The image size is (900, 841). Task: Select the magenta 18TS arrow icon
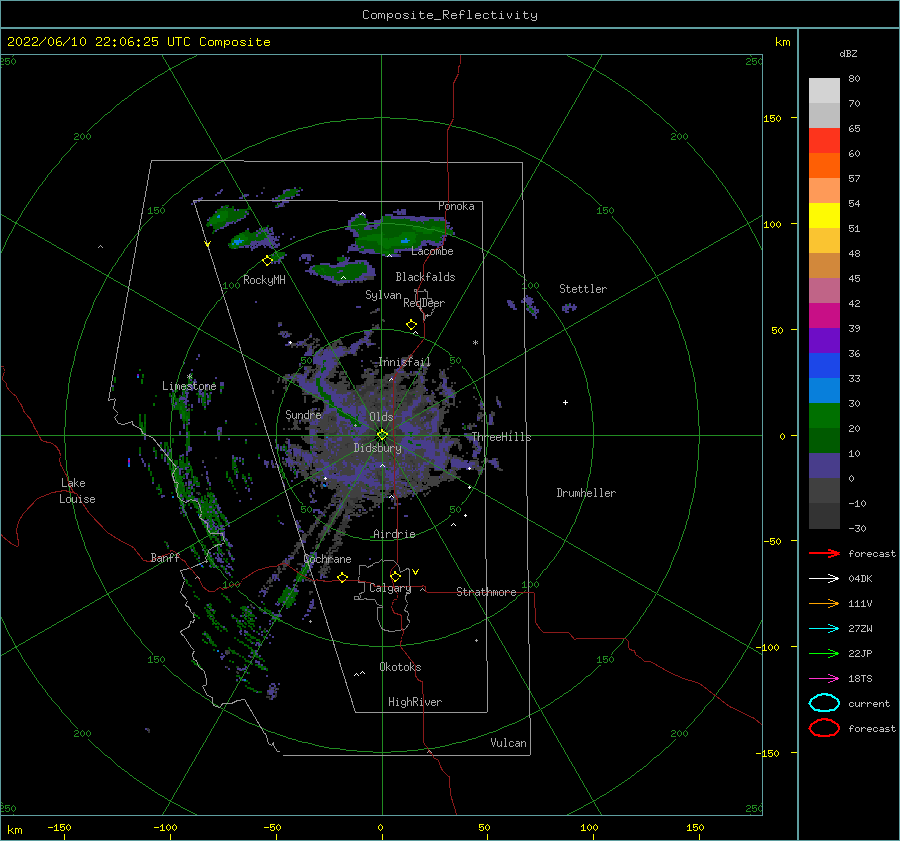click(824, 679)
